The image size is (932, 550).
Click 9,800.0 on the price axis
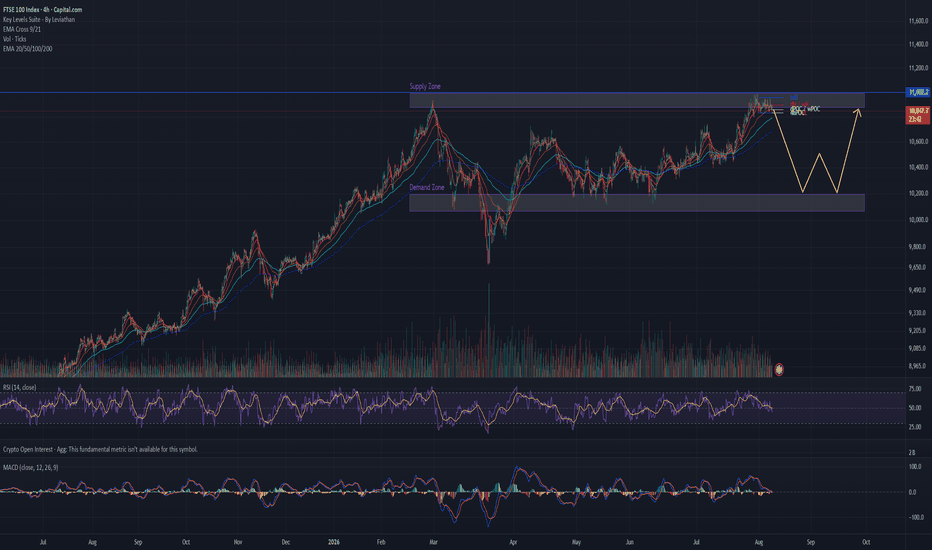918,247
